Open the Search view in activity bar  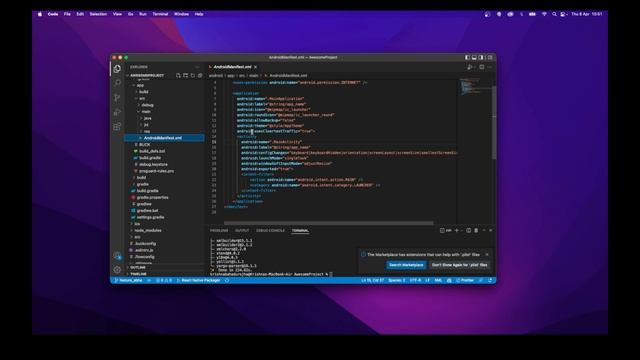coord(117,83)
